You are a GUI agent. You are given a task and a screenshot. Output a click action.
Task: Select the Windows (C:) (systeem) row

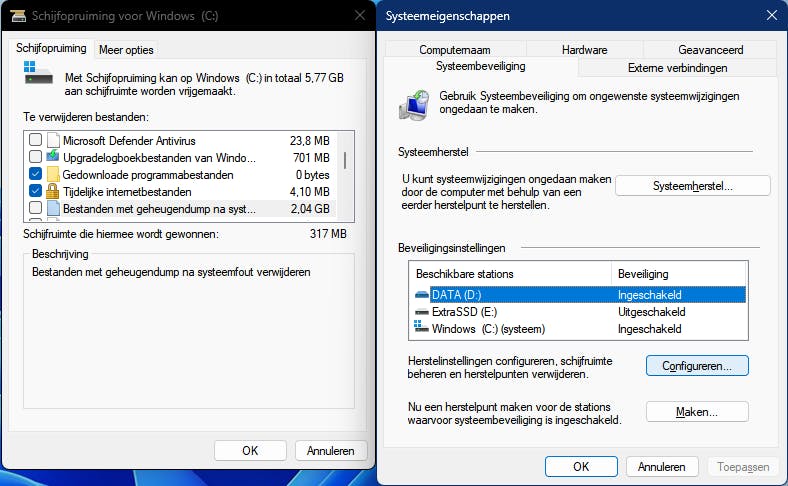(578, 329)
